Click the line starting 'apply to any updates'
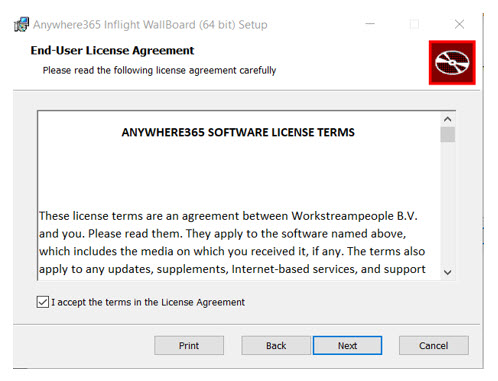Image resolution: width=498 pixels, height=381 pixels. pyautogui.click(x=232, y=269)
